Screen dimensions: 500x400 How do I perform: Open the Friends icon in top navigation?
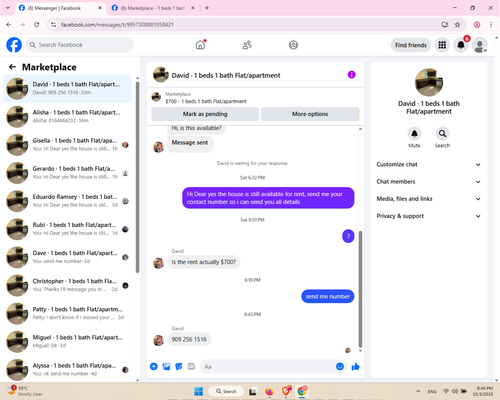pos(247,45)
